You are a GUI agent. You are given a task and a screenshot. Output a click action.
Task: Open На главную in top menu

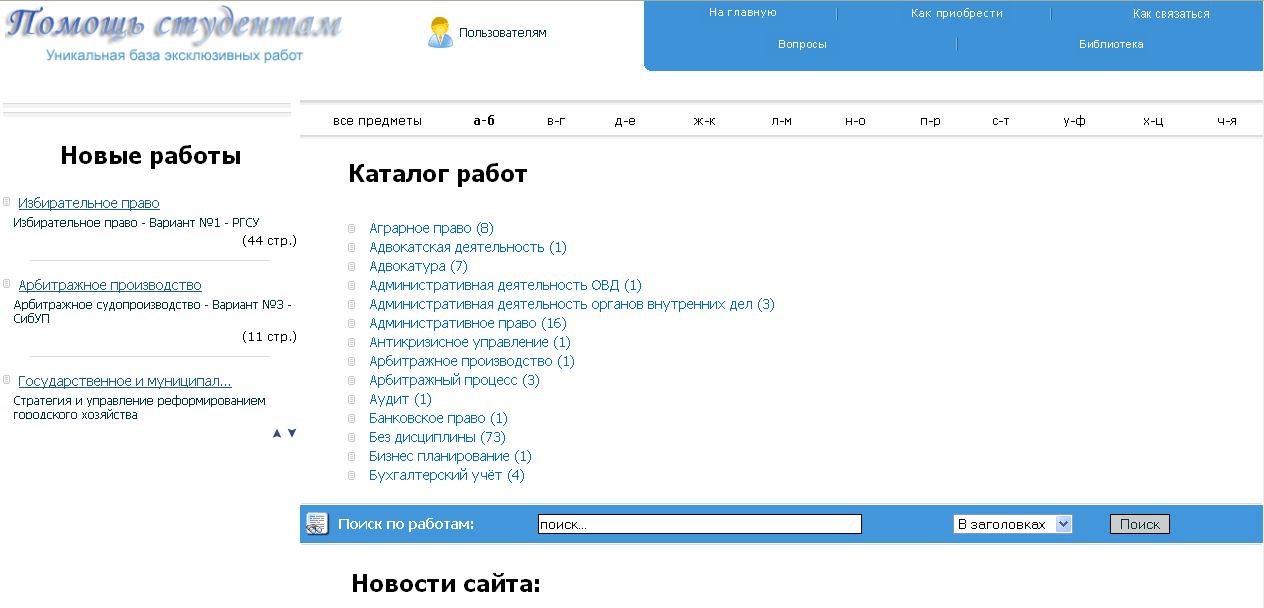tap(742, 13)
